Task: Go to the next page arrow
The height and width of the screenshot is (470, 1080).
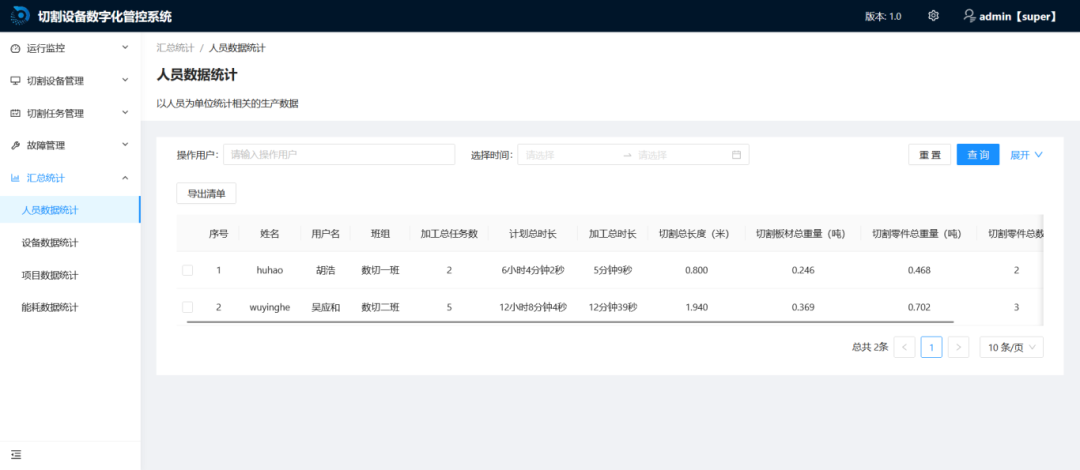Action: [959, 347]
